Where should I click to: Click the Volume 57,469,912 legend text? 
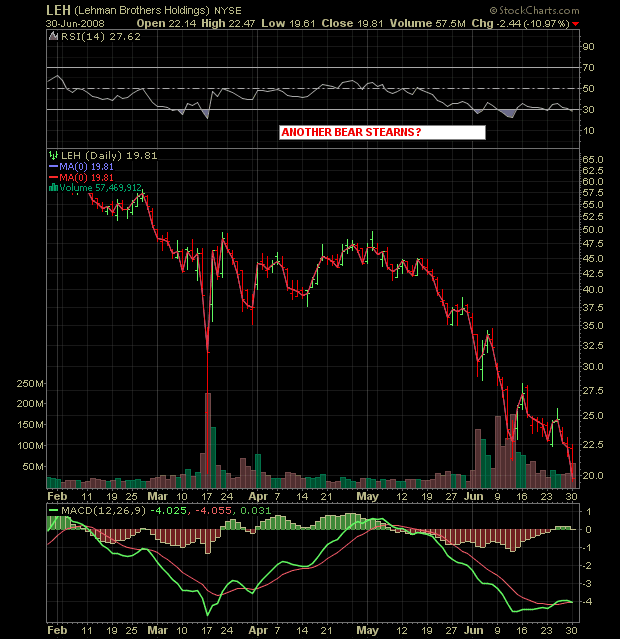pos(101,187)
